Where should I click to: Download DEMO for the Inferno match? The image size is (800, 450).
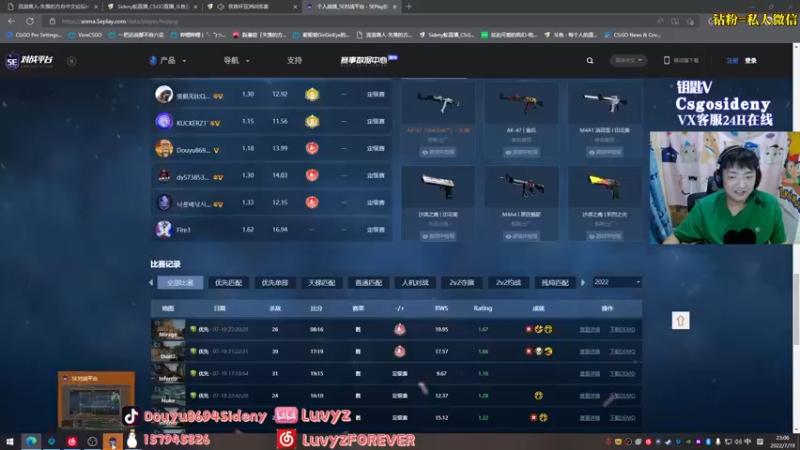(x=622, y=373)
